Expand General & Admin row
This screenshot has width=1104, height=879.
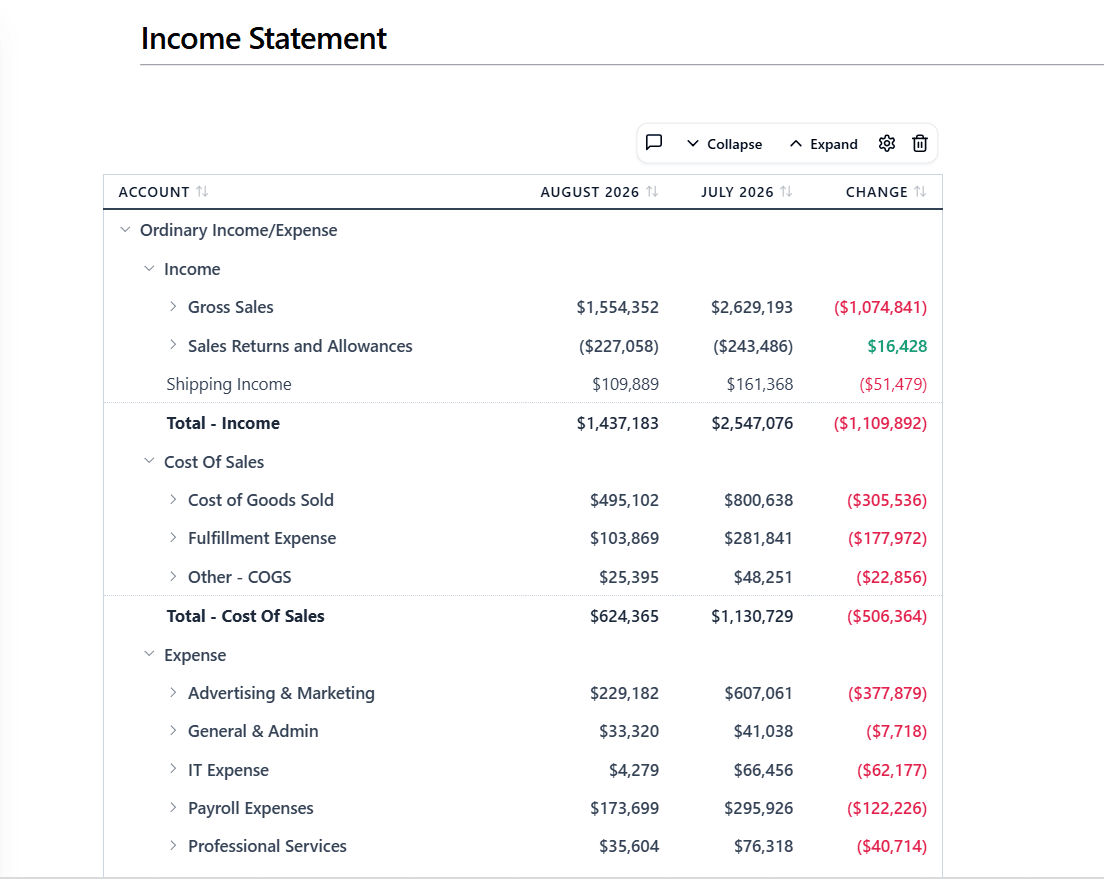pos(173,730)
